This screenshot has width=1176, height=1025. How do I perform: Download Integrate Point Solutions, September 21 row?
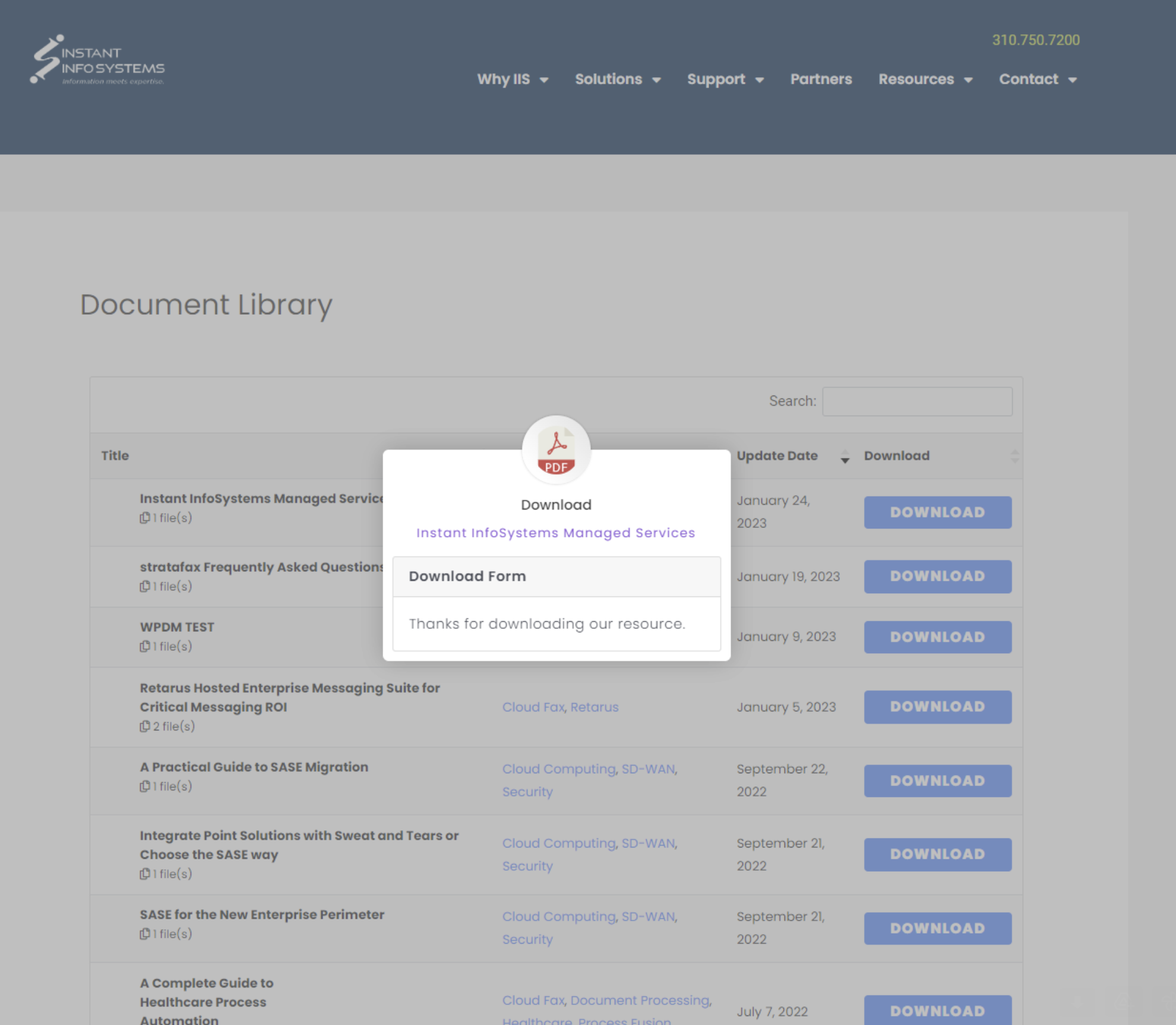point(938,855)
